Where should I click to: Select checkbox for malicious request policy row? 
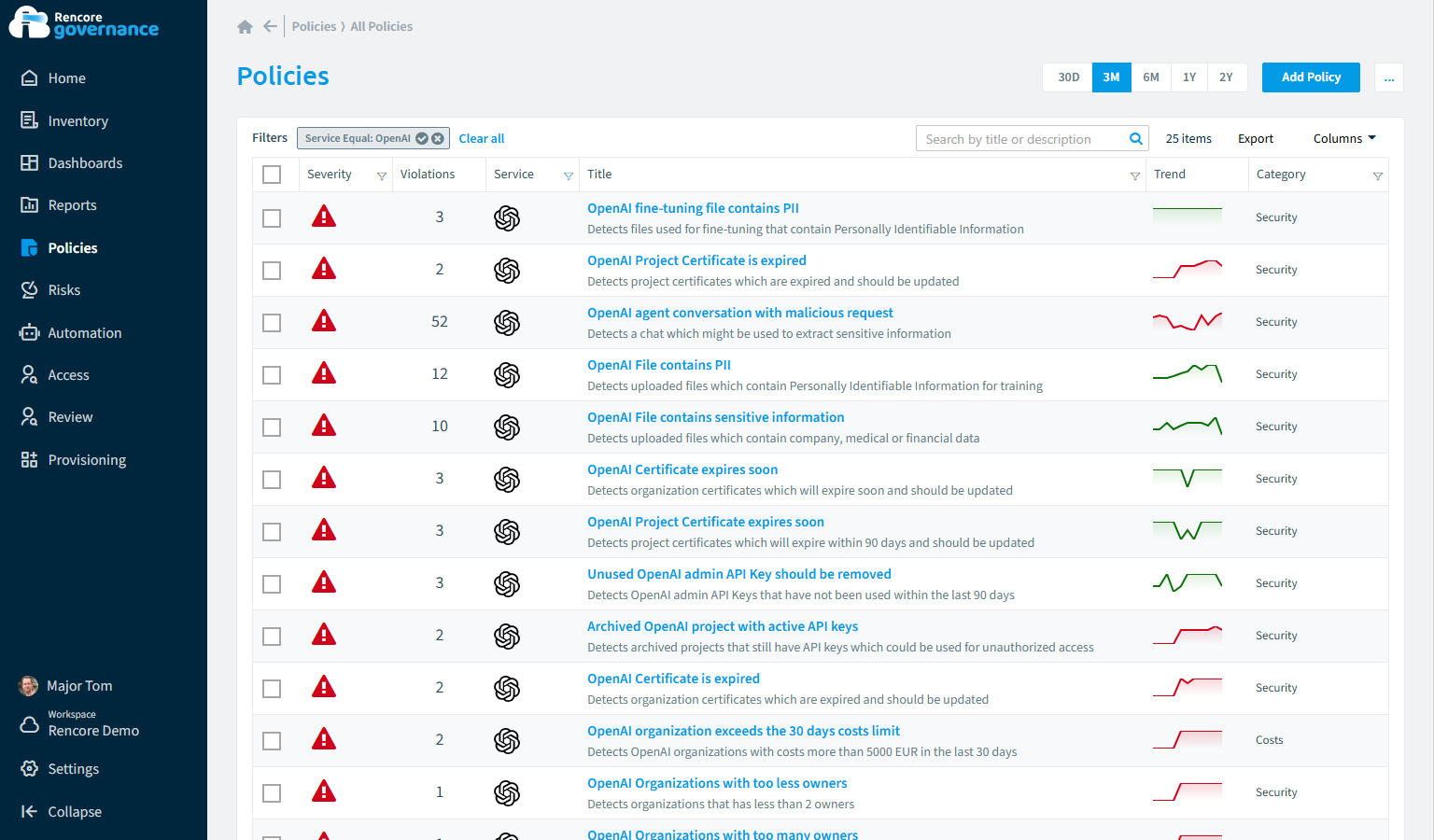coord(272,323)
